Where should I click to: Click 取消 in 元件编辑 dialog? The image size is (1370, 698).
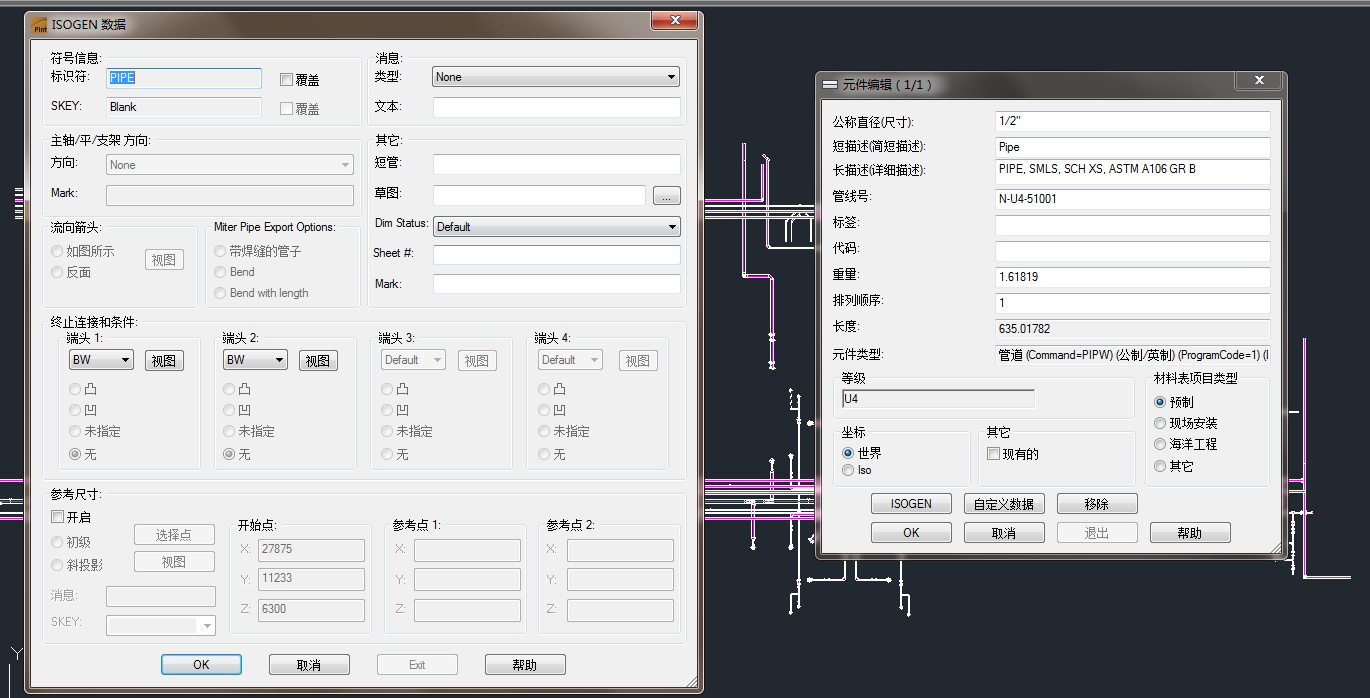(1004, 533)
